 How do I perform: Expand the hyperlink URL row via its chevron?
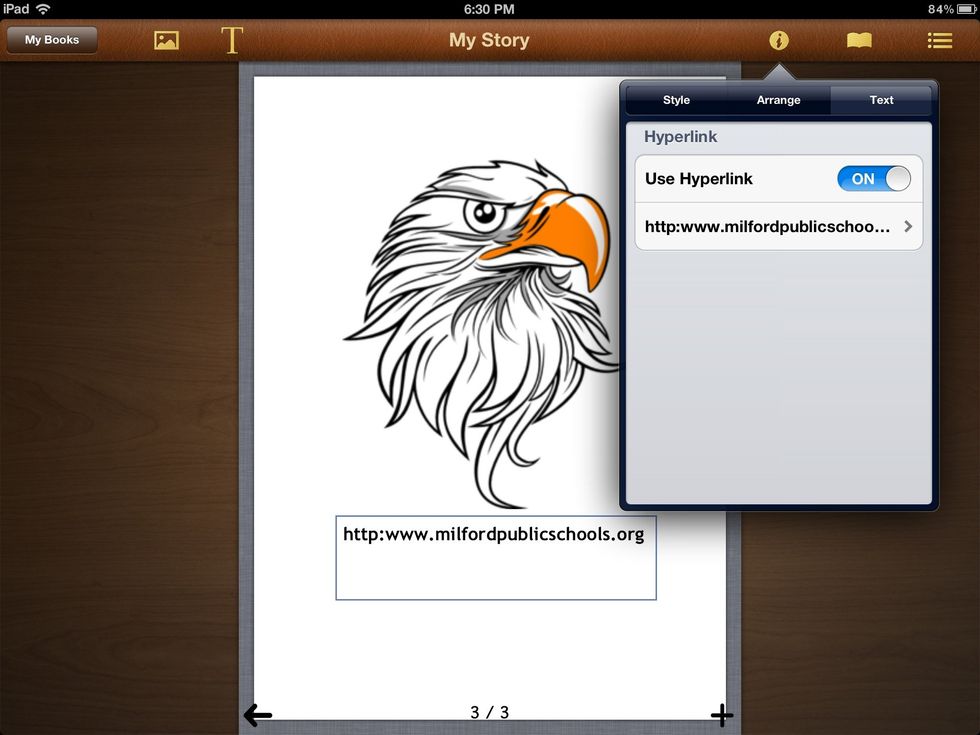point(908,226)
